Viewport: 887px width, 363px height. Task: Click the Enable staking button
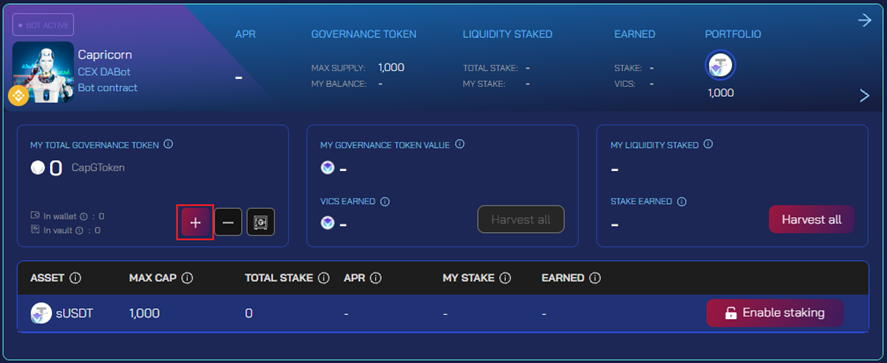point(775,313)
